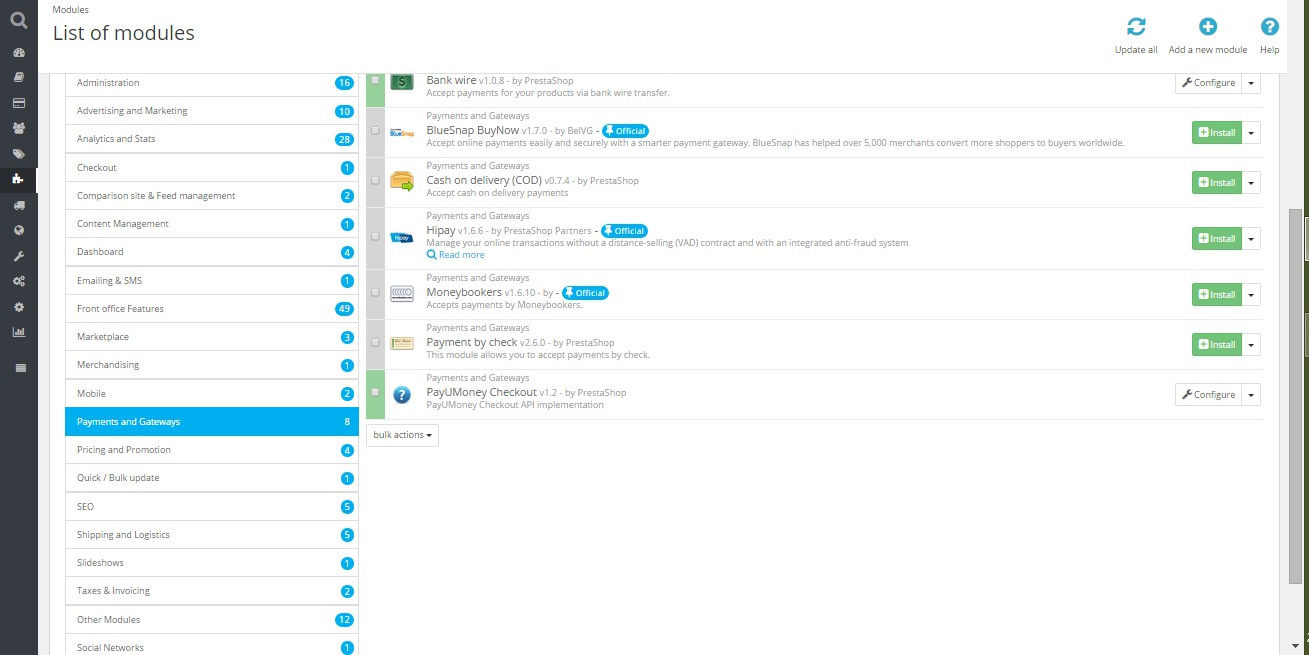Click the BlueSnap BuyNow module logo
The width and height of the screenshot is (1309, 655).
[402, 132]
